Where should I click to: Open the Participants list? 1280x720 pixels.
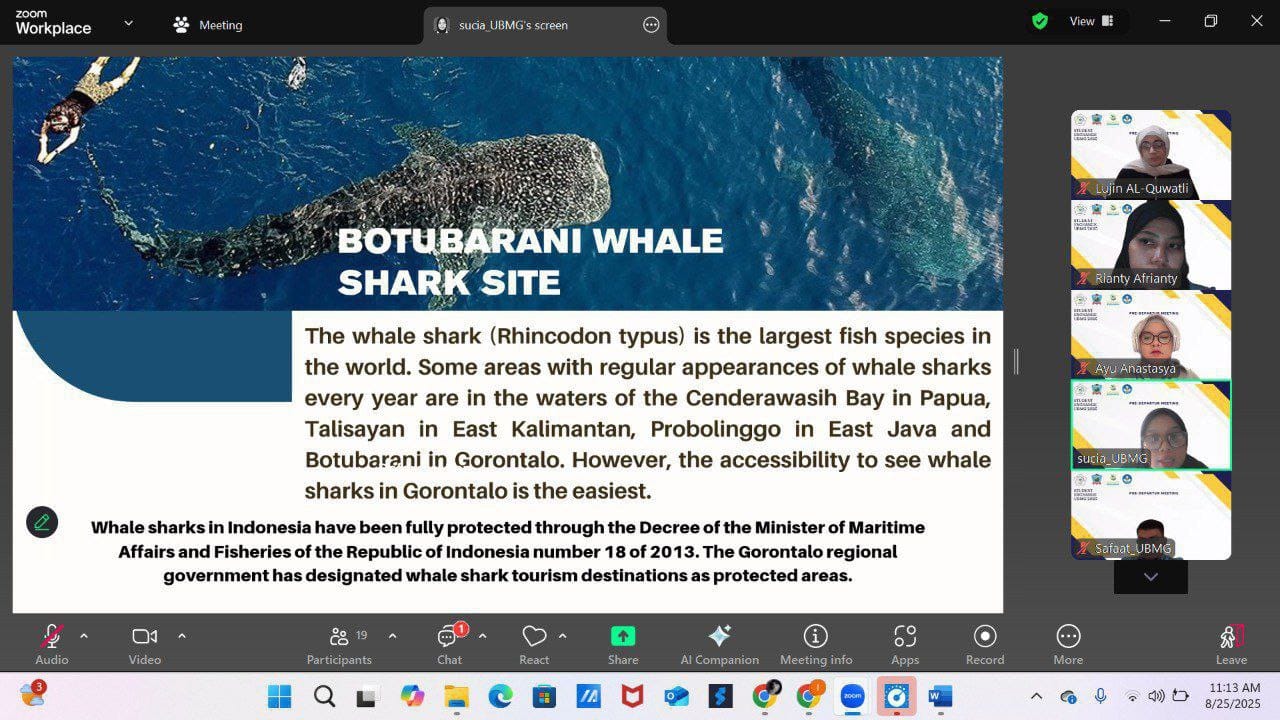coord(339,644)
